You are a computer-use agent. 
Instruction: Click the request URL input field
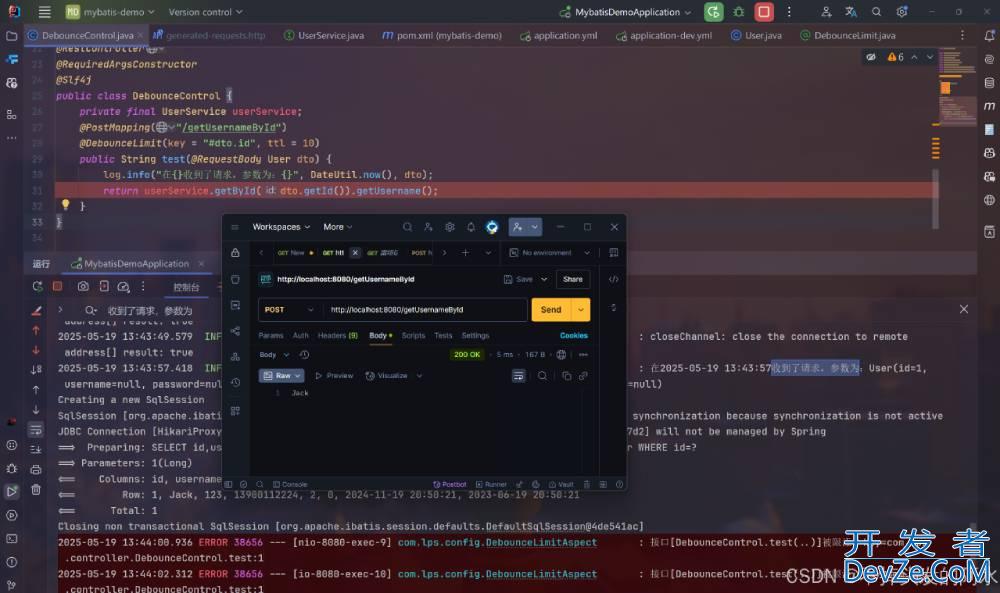[x=425, y=310]
